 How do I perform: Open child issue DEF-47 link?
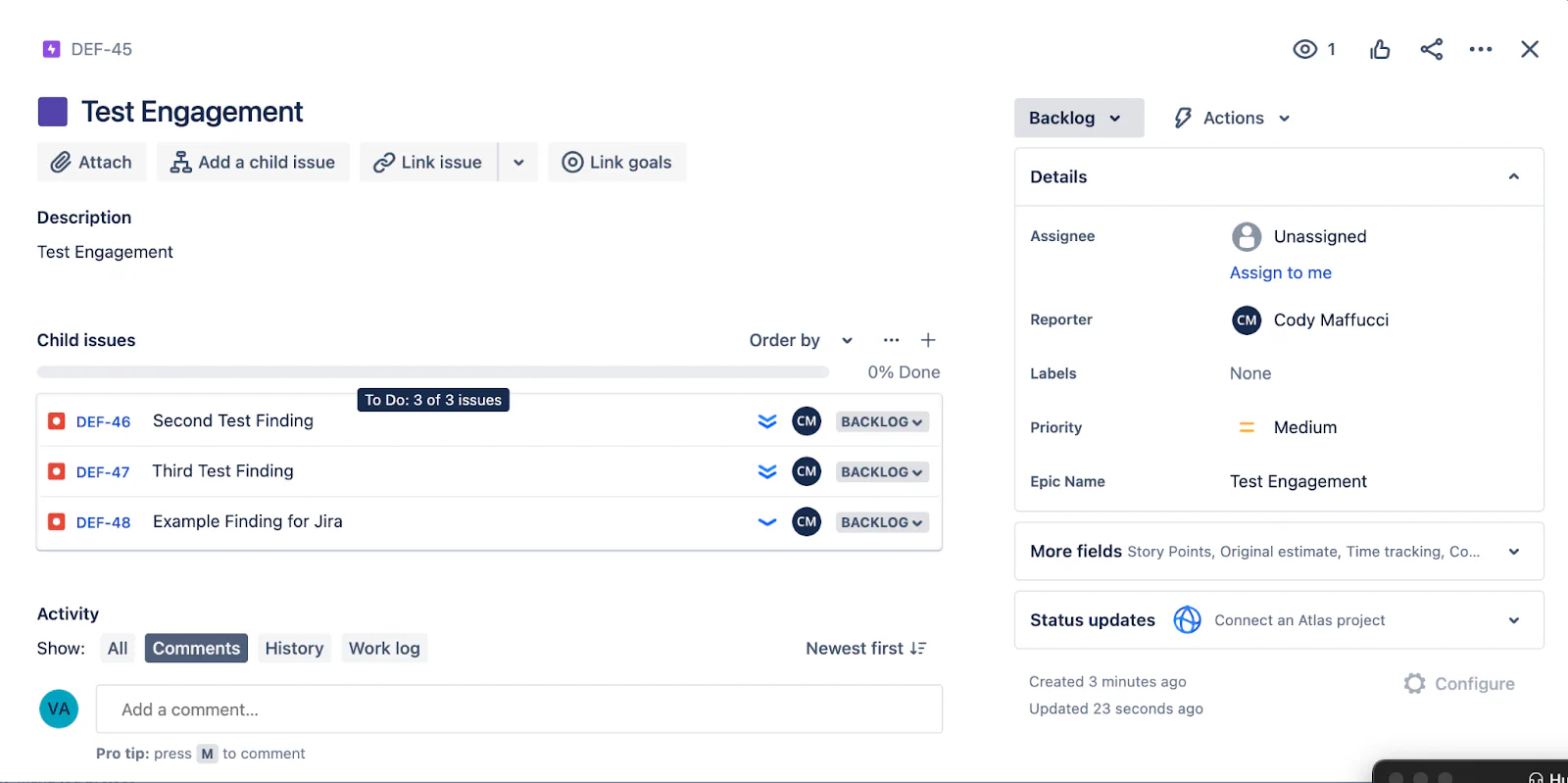[x=103, y=472]
